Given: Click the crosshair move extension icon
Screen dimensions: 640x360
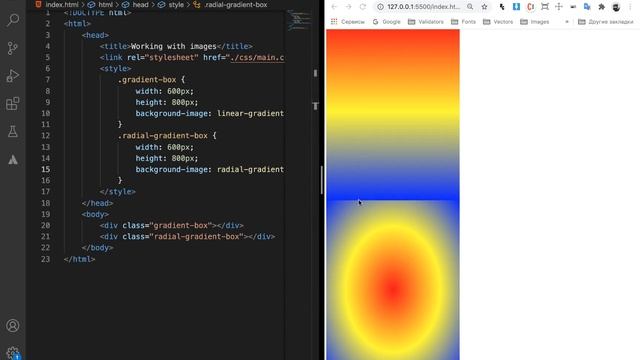Looking at the screenshot, I should click(x=559, y=7).
